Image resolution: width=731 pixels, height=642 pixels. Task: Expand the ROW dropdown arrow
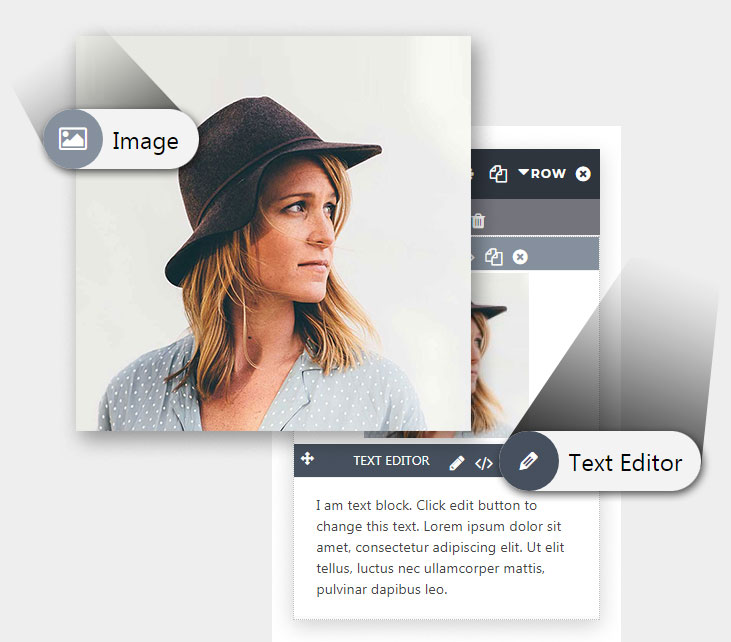click(x=523, y=173)
